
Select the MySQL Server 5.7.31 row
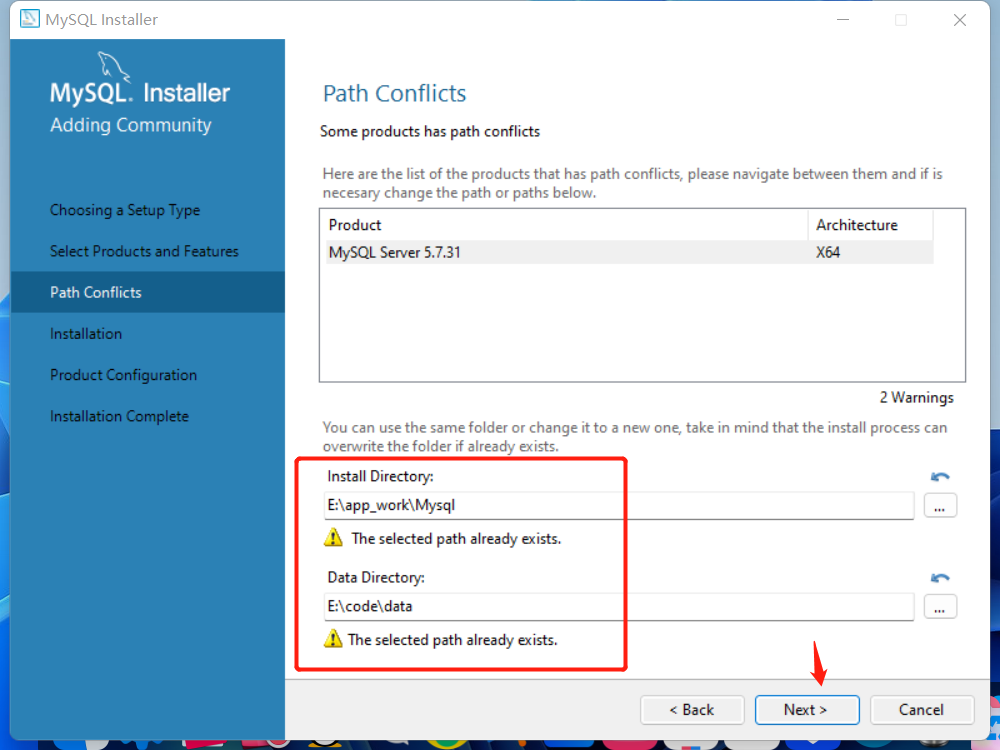point(629,253)
